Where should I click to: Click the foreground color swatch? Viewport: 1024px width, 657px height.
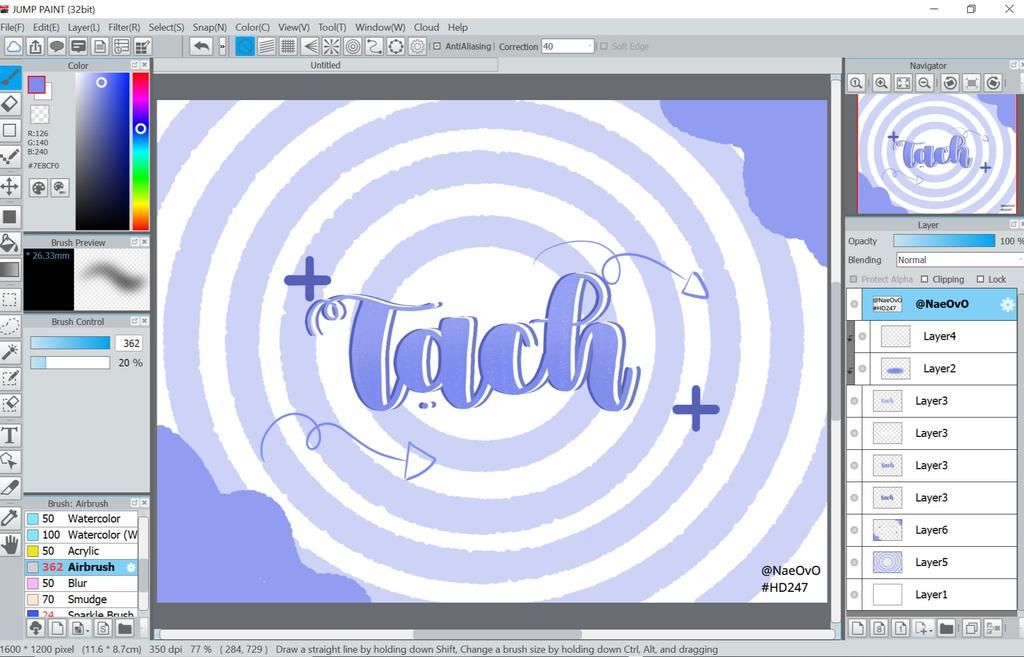(x=36, y=84)
